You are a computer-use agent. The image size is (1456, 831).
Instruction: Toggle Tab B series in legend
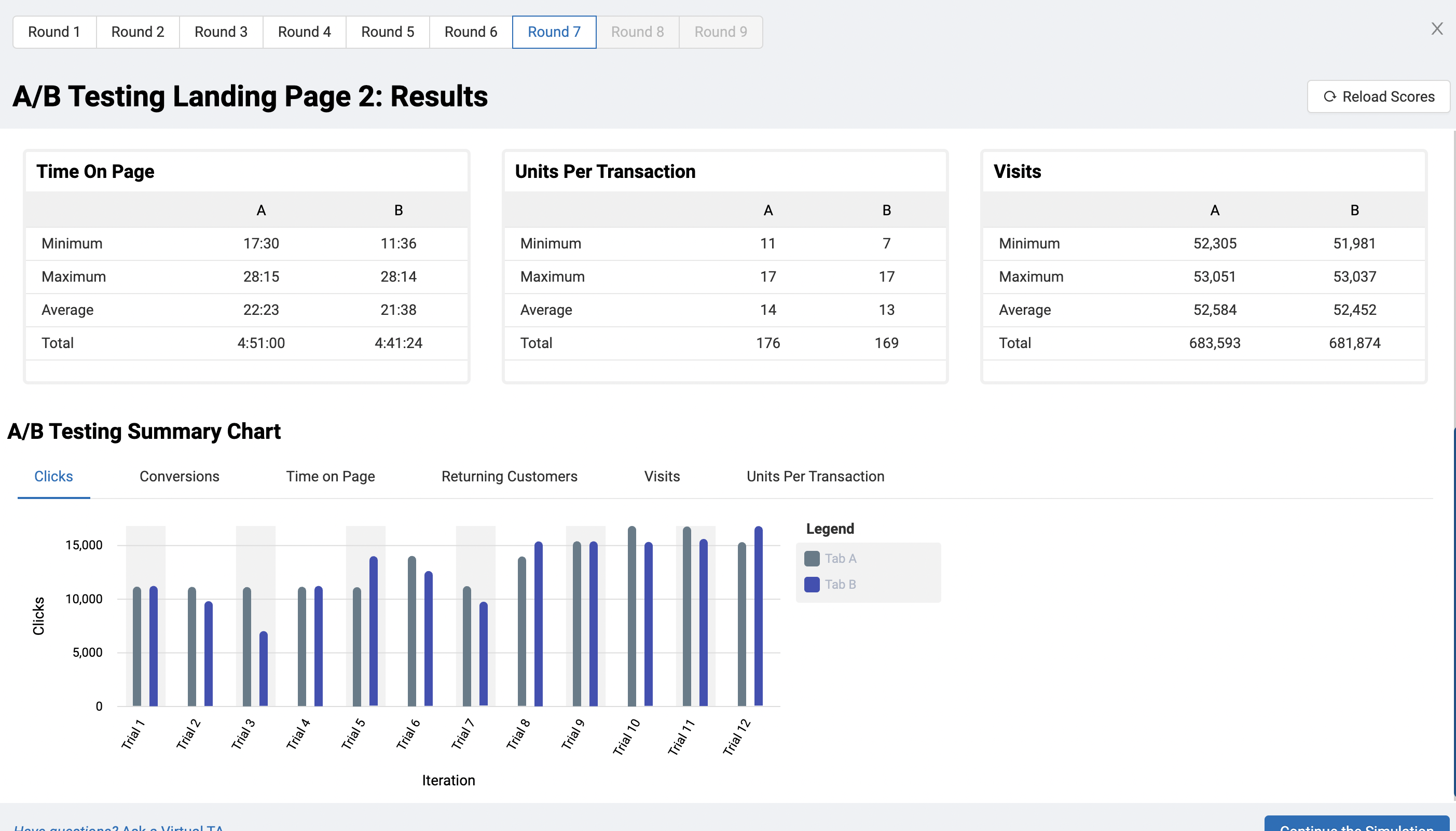(x=830, y=585)
